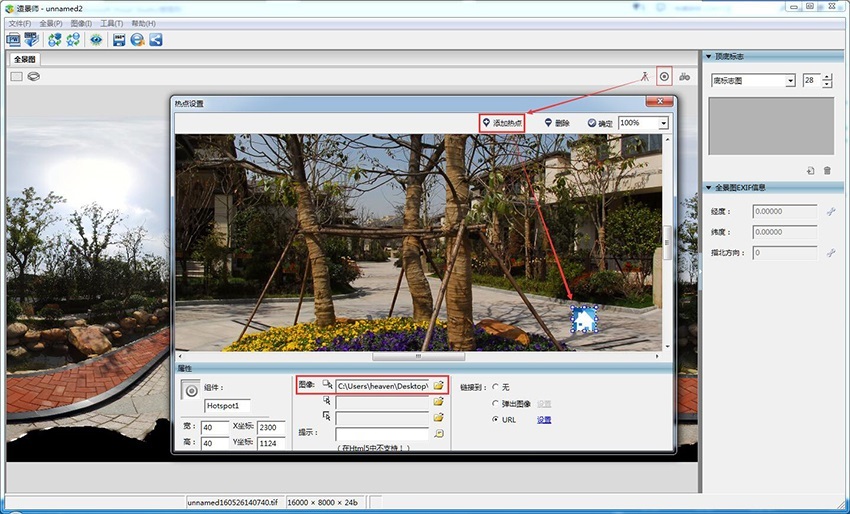The width and height of the screenshot is (850, 514).
Task: Click the tripod icon above the panorama
Action: (645, 76)
